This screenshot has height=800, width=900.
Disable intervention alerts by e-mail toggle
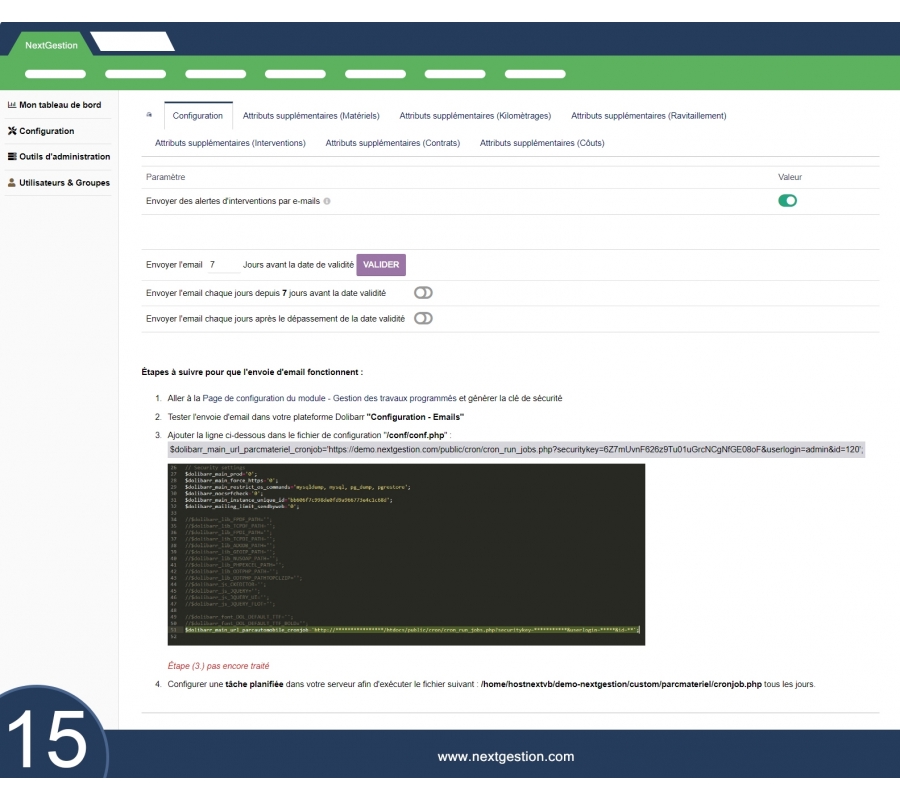point(787,201)
